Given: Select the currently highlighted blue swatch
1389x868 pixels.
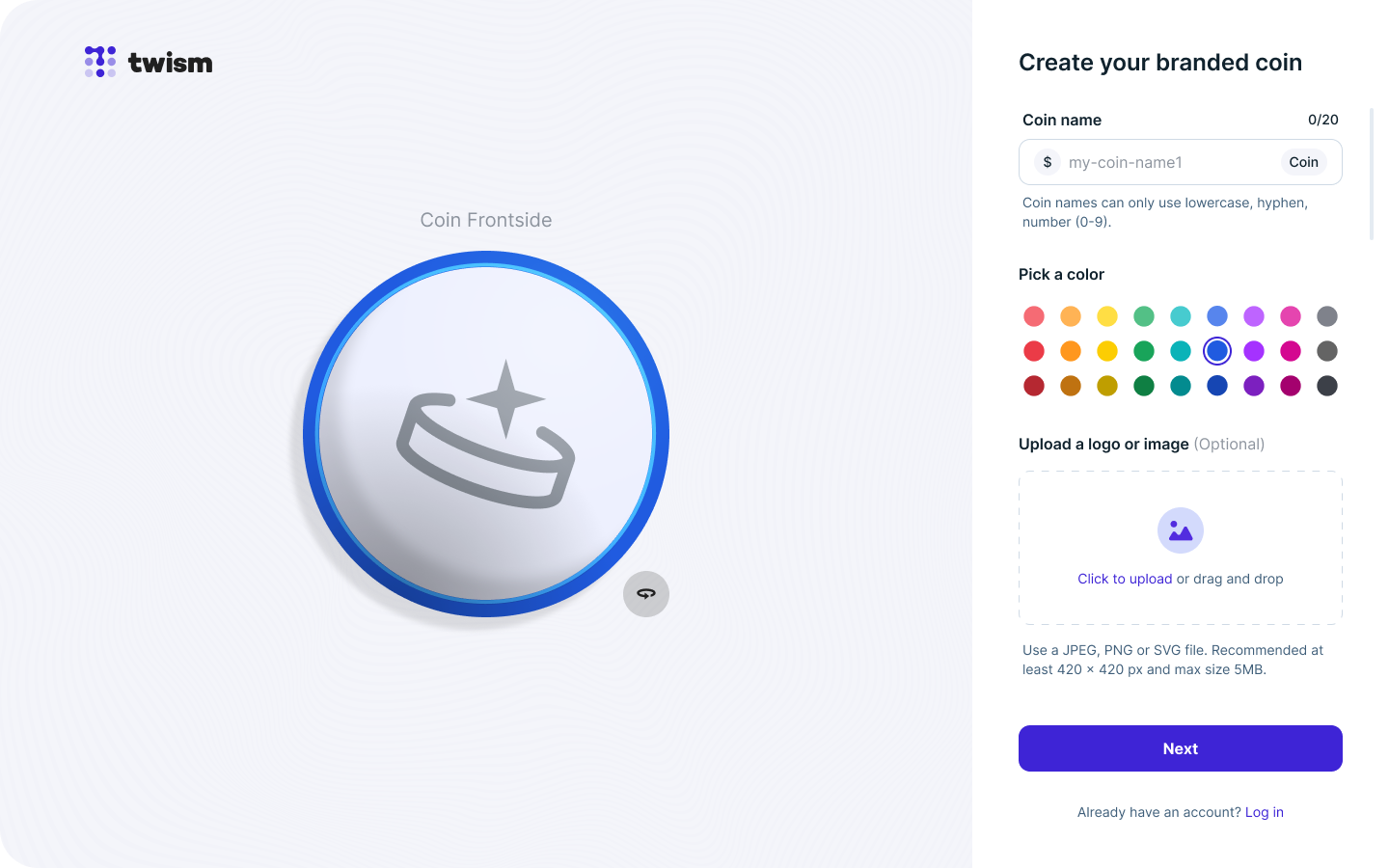Looking at the screenshot, I should click(x=1217, y=351).
